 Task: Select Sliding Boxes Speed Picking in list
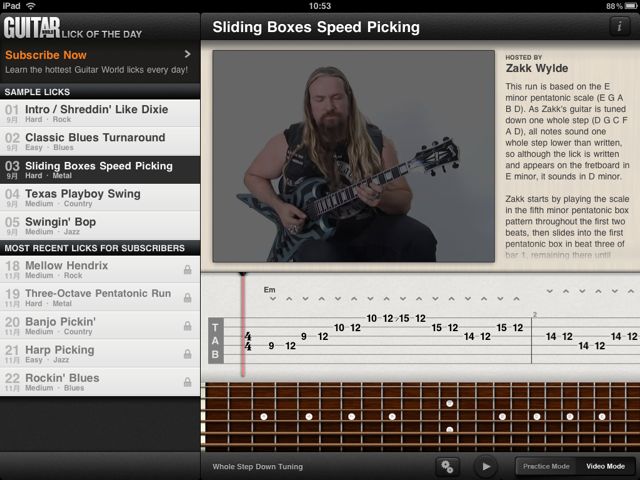coord(100,169)
